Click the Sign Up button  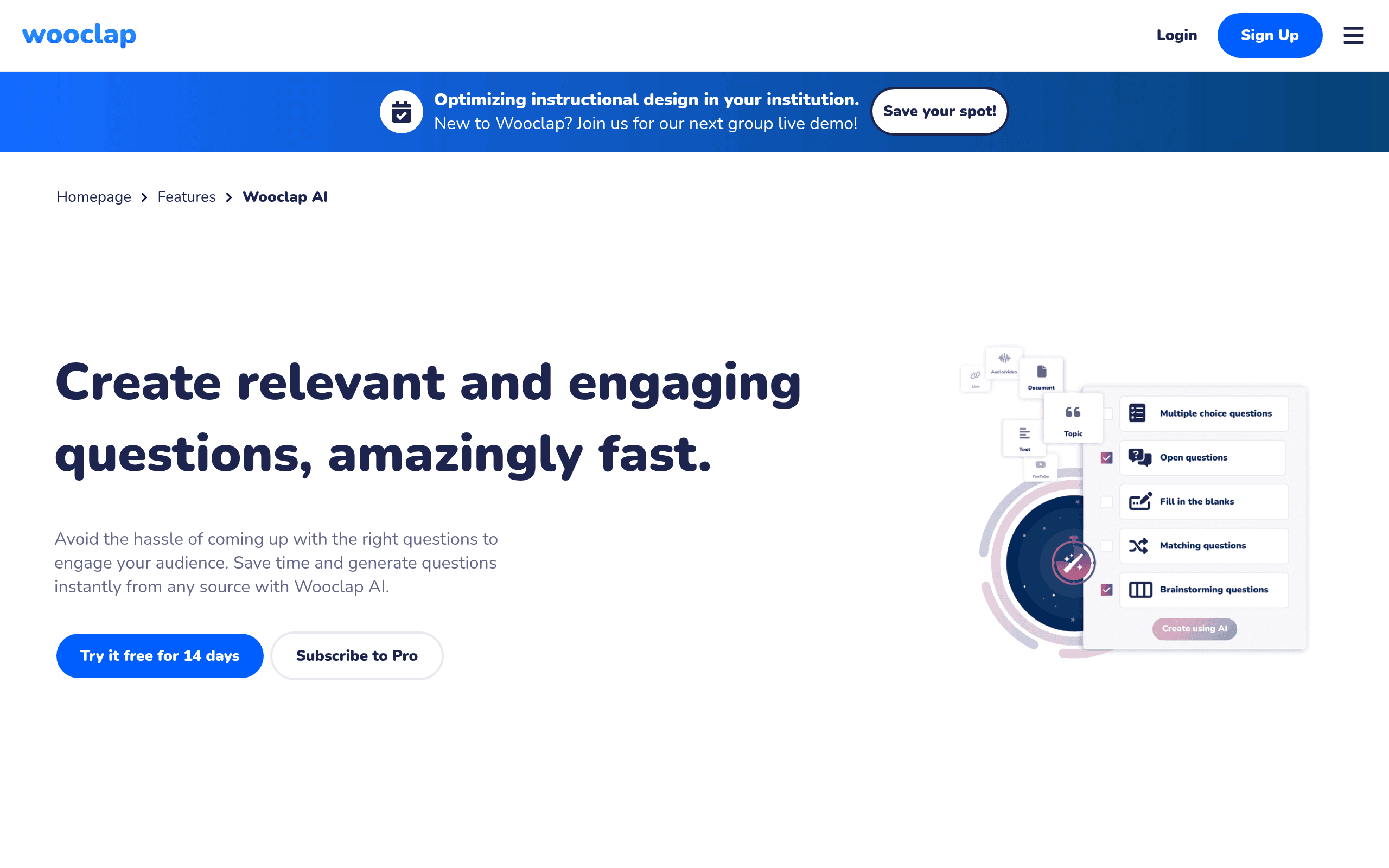tap(1270, 35)
